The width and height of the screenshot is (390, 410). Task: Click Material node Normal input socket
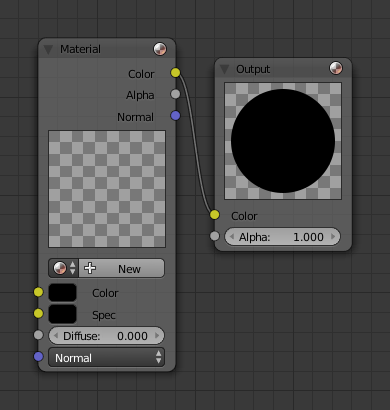pos(38,356)
